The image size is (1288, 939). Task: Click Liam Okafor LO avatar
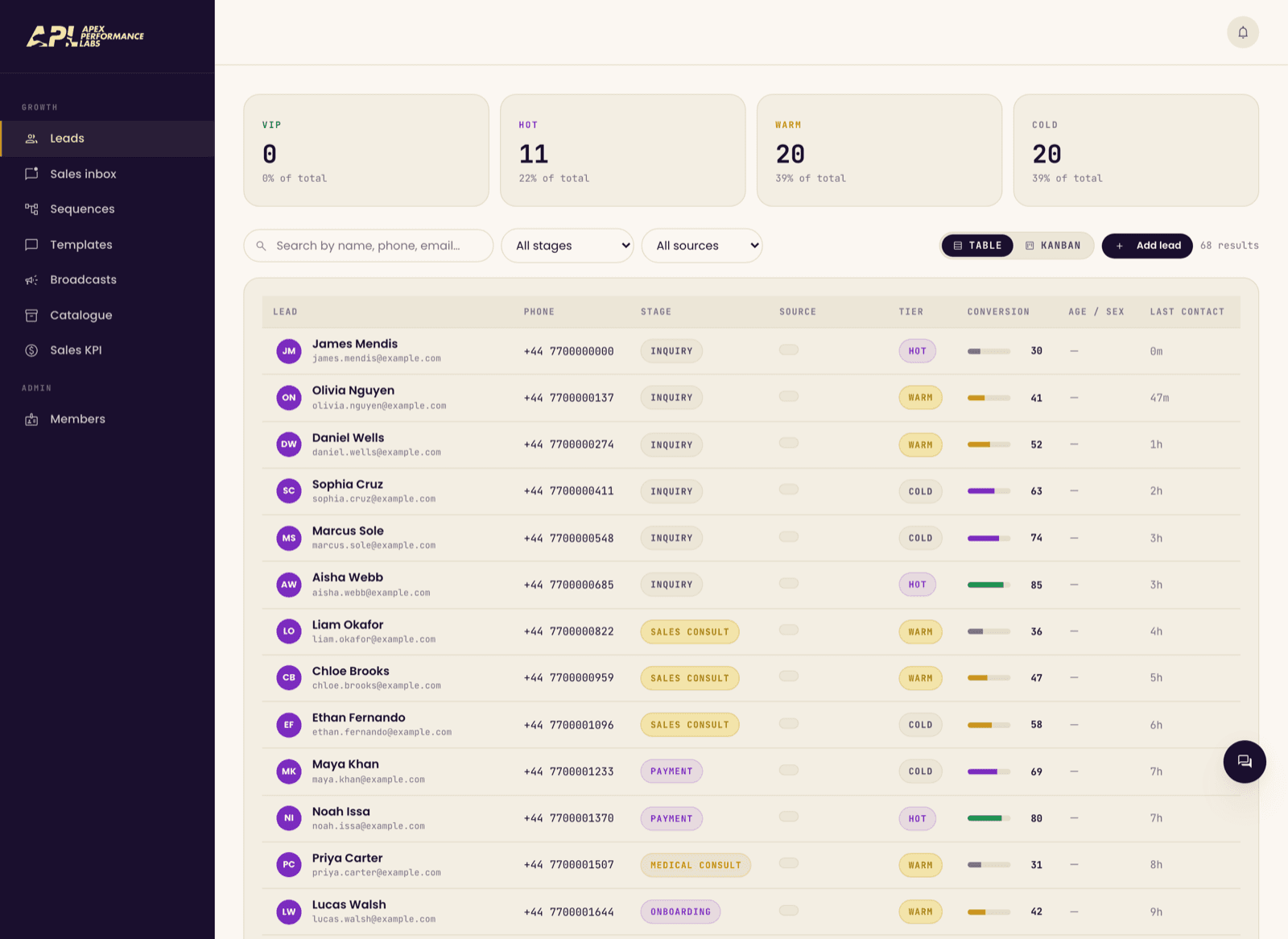click(289, 631)
